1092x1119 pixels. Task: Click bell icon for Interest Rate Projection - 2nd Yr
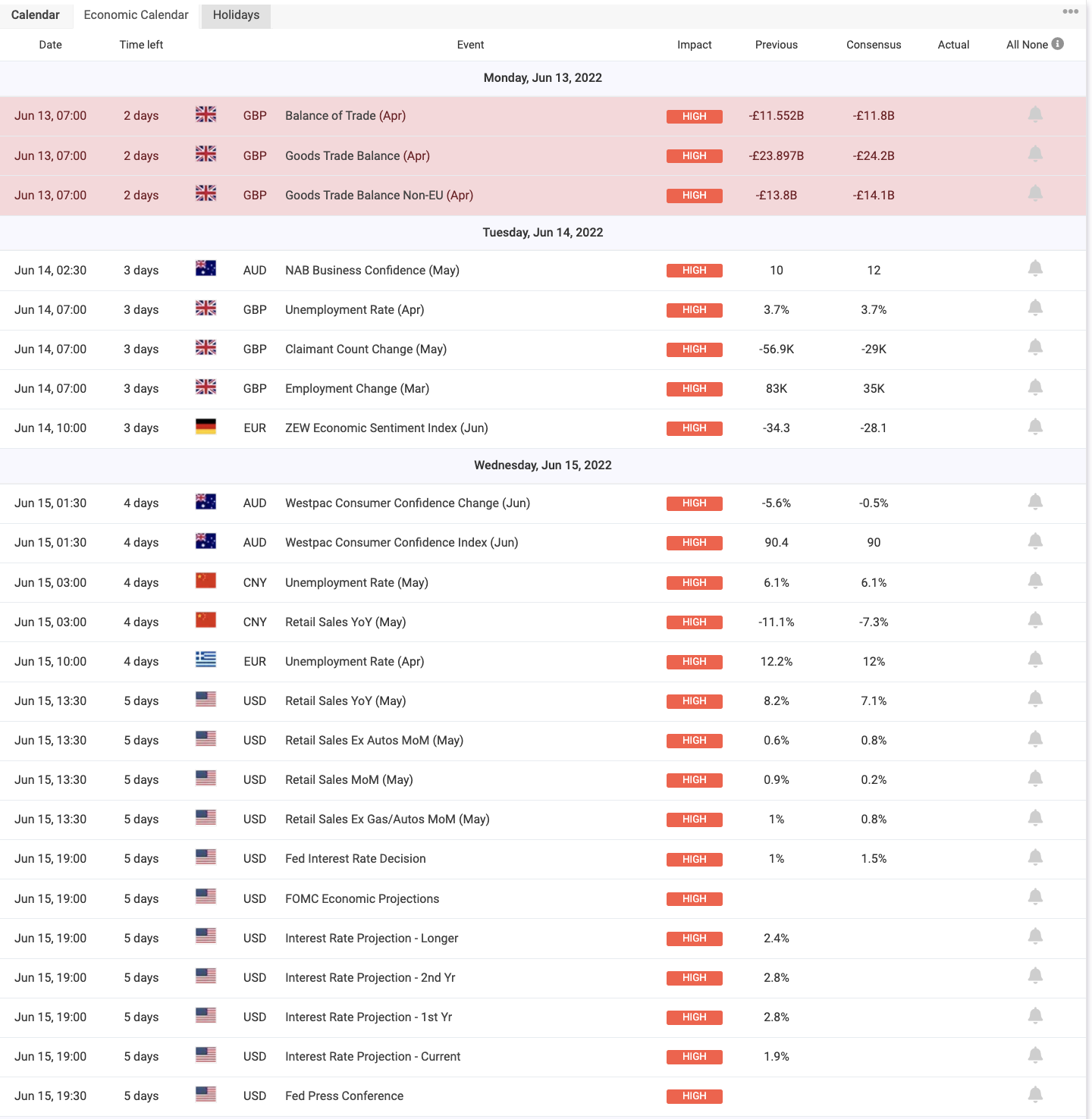(x=1035, y=976)
